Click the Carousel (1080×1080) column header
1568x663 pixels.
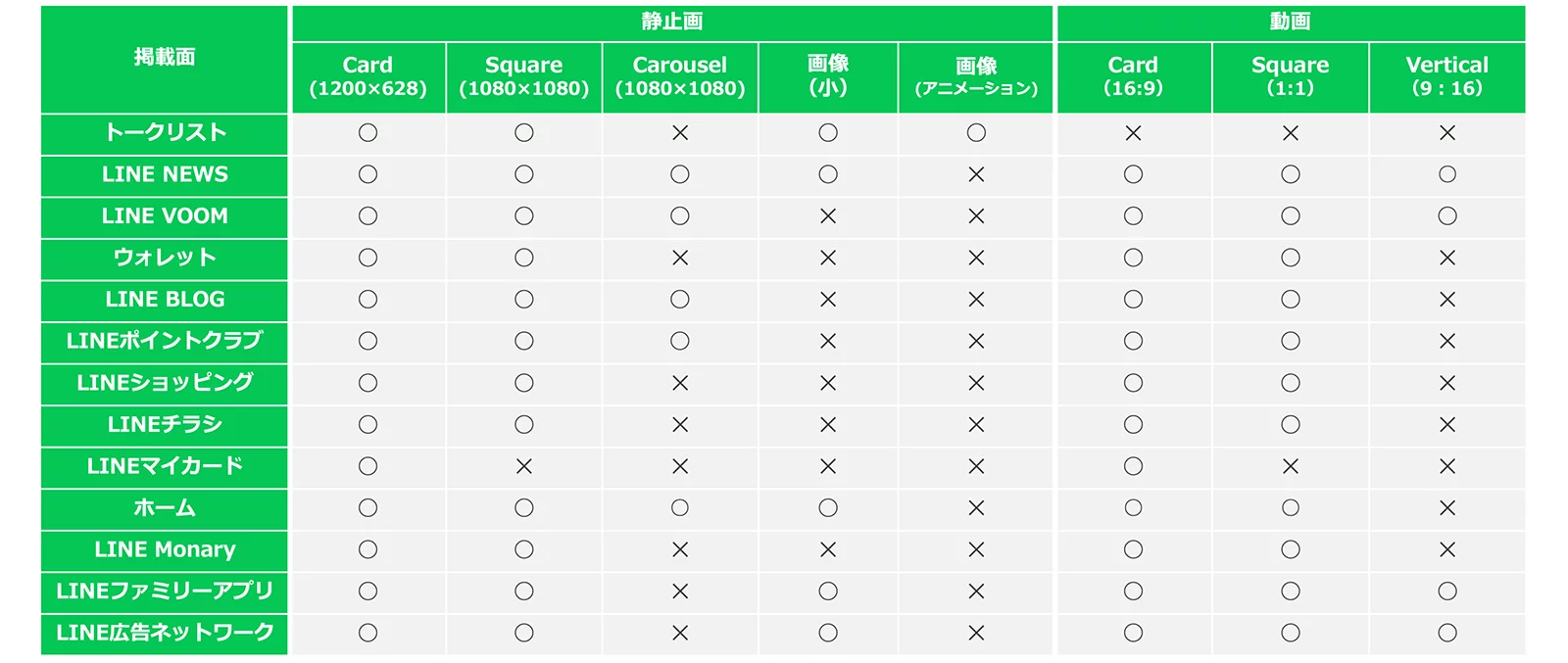click(680, 77)
